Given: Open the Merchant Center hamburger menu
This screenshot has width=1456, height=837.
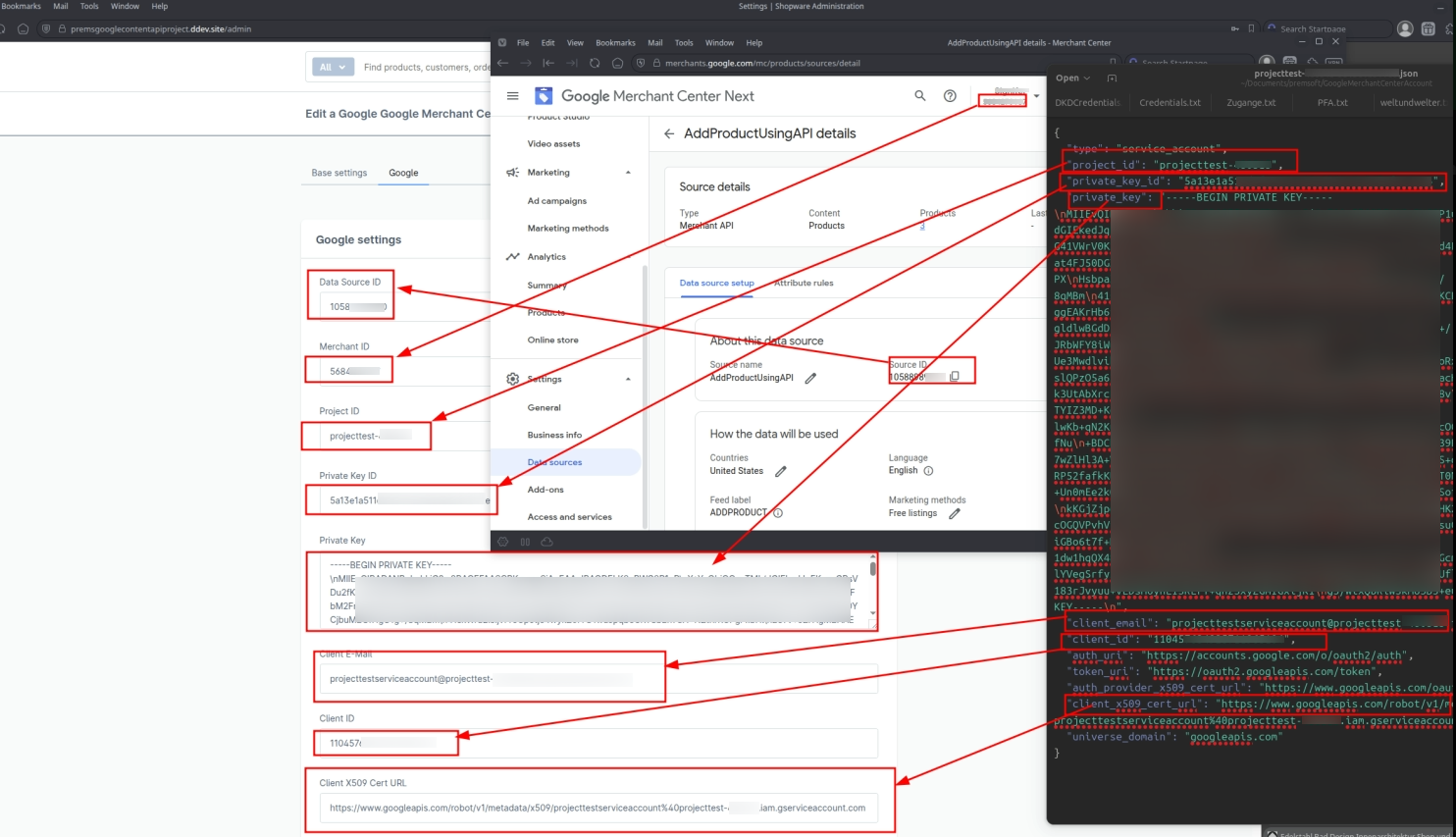Looking at the screenshot, I should pos(512,96).
